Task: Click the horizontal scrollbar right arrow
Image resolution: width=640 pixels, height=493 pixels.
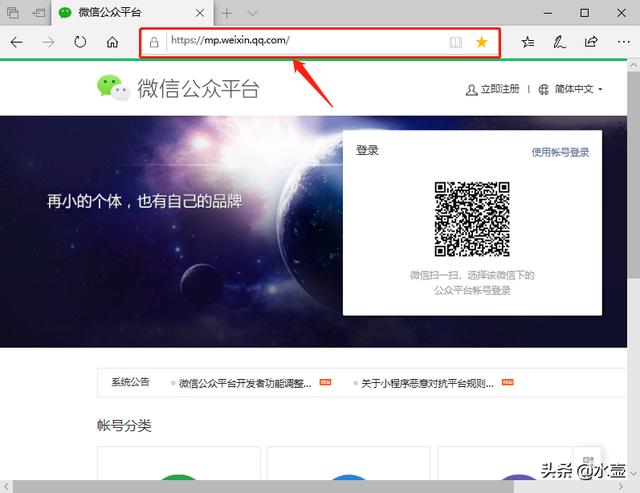Action: pos(621,486)
